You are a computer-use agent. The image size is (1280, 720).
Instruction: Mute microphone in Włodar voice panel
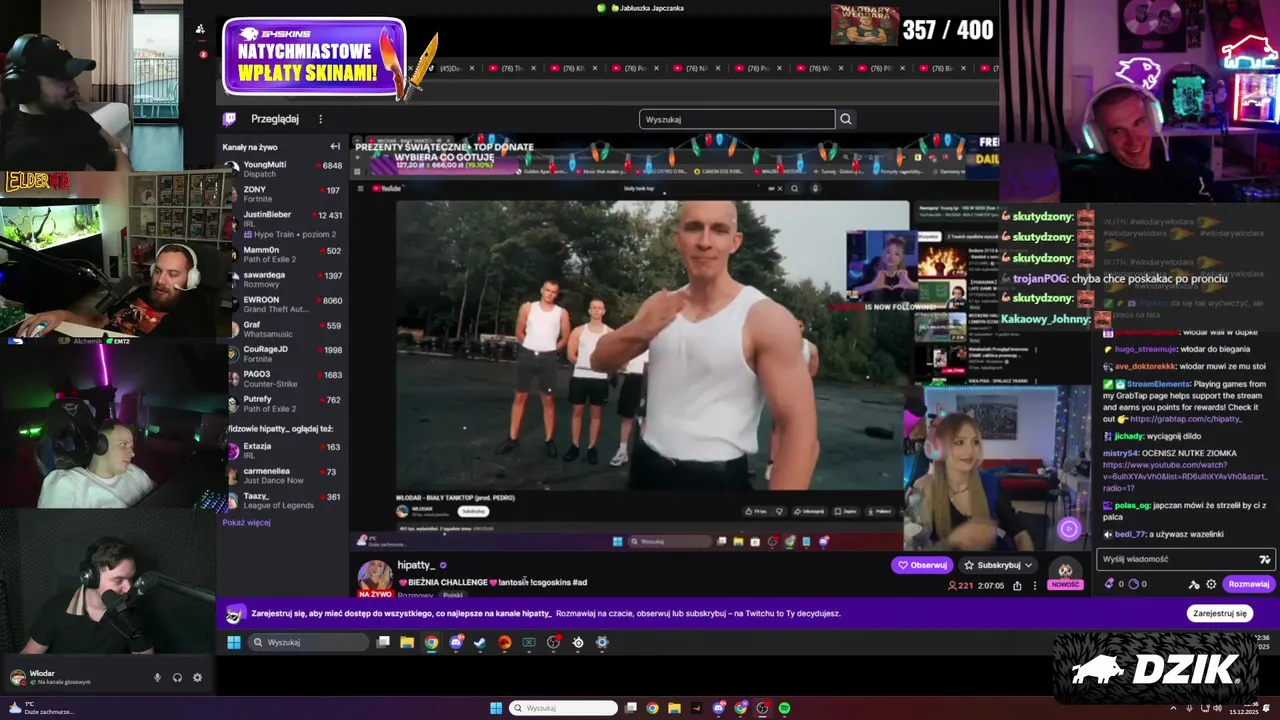pyautogui.click(x=157, y=677)
